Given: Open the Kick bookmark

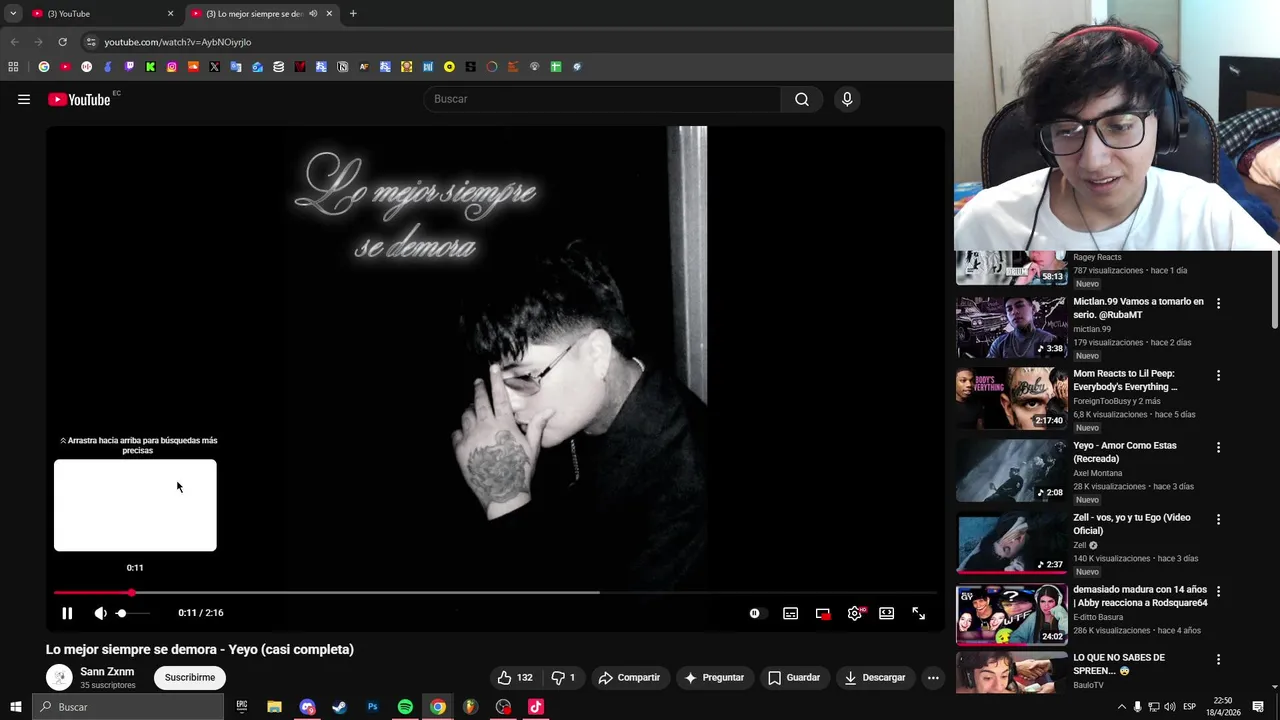Looking at the screenshot, I should pyautogui.click(x=150, y=67).
